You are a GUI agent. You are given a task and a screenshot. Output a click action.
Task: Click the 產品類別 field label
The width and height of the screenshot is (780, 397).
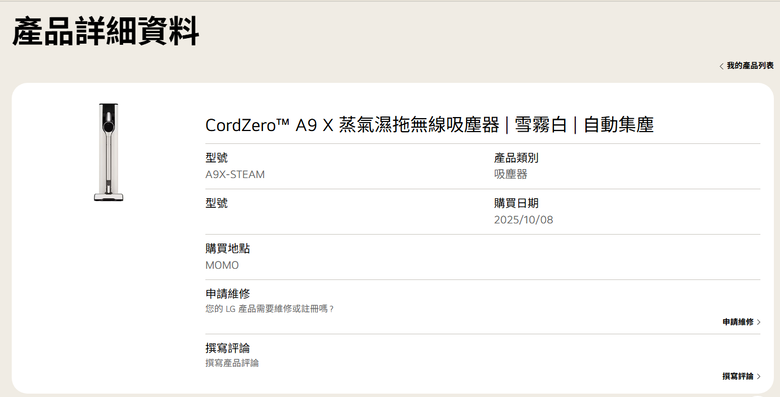[x=516, y=158]
